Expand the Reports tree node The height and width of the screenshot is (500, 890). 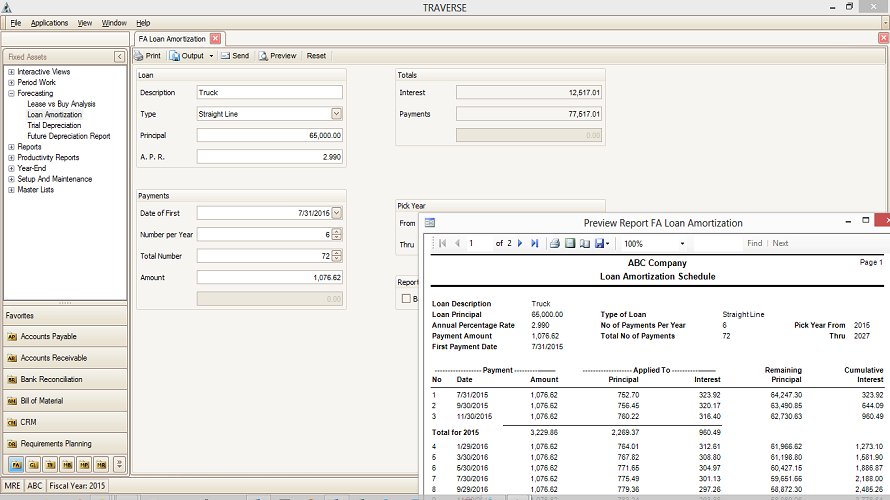[11, 147]
